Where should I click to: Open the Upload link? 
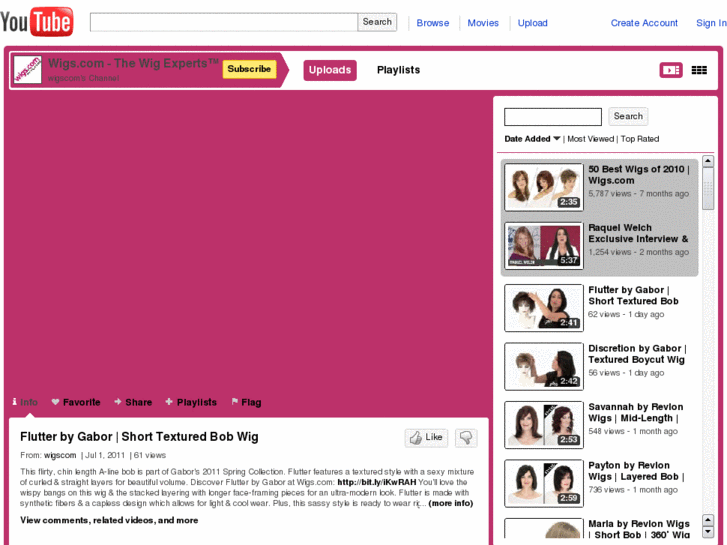pos(532,23)
